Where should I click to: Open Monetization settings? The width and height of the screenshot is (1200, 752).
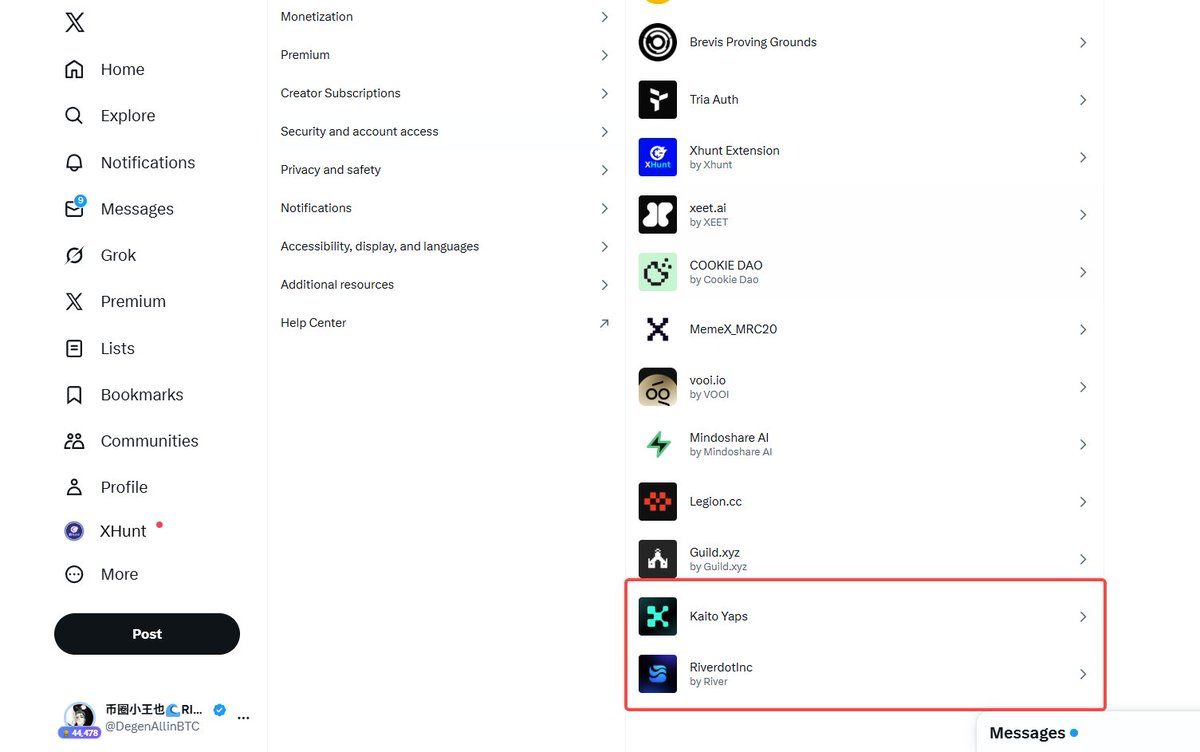click(446, 17)
